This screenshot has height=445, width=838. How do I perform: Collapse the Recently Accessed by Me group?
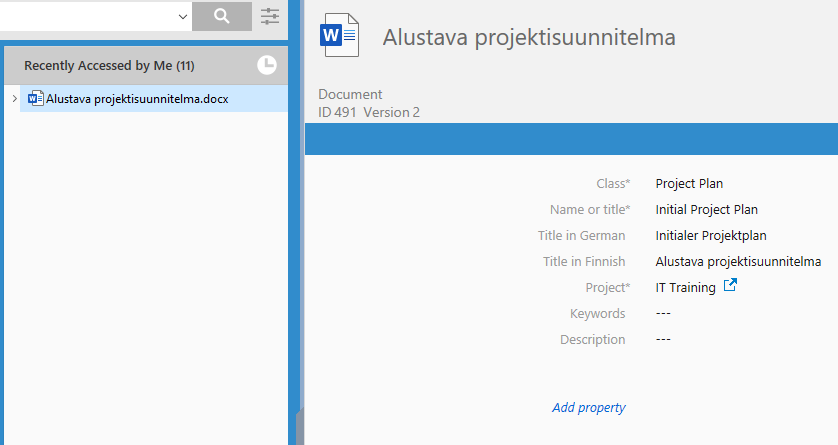click(x=109, y=66)
